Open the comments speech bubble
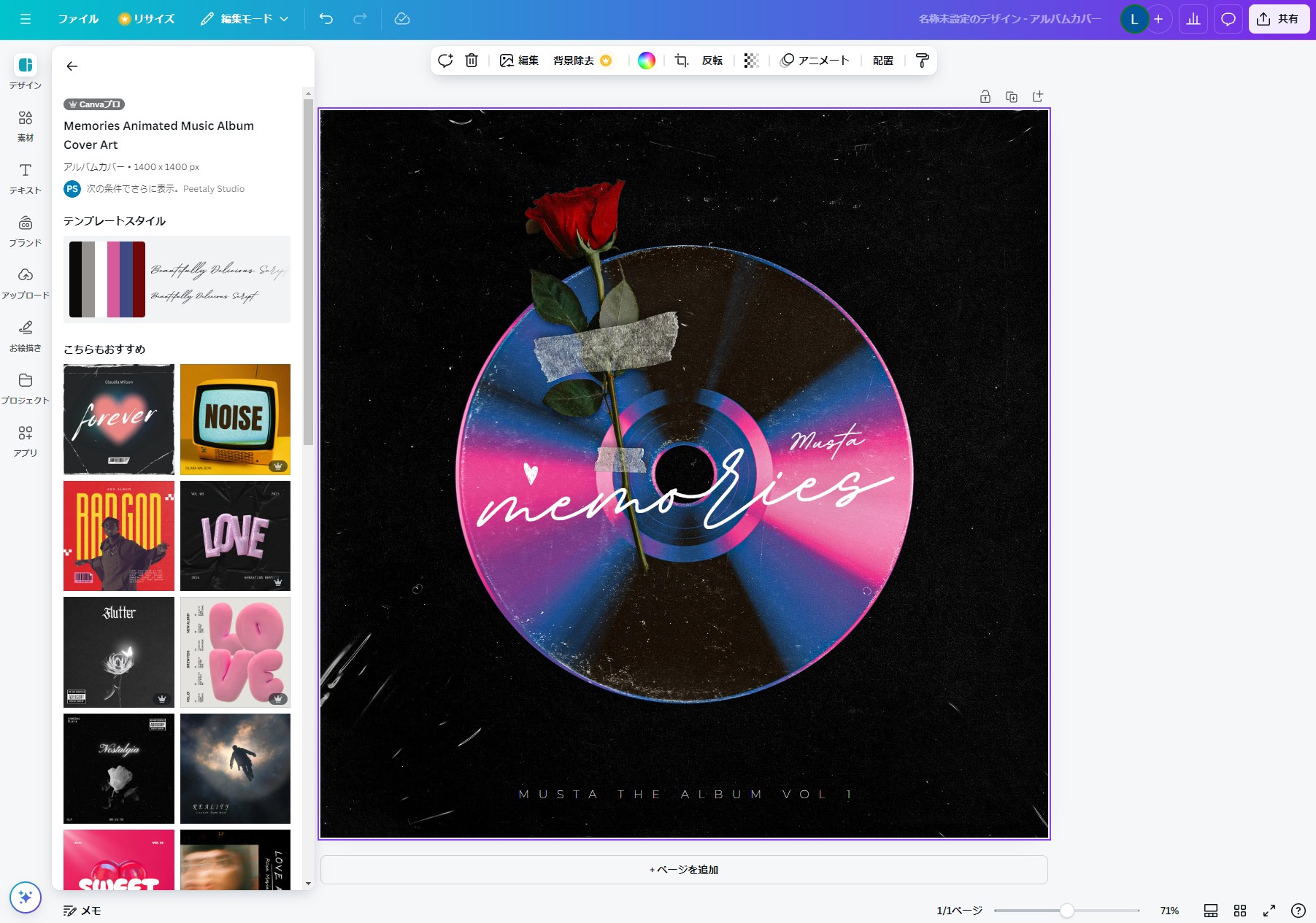Image resolution: width=1316 pixels, height=923 pixels. (x=1228, y=19)
